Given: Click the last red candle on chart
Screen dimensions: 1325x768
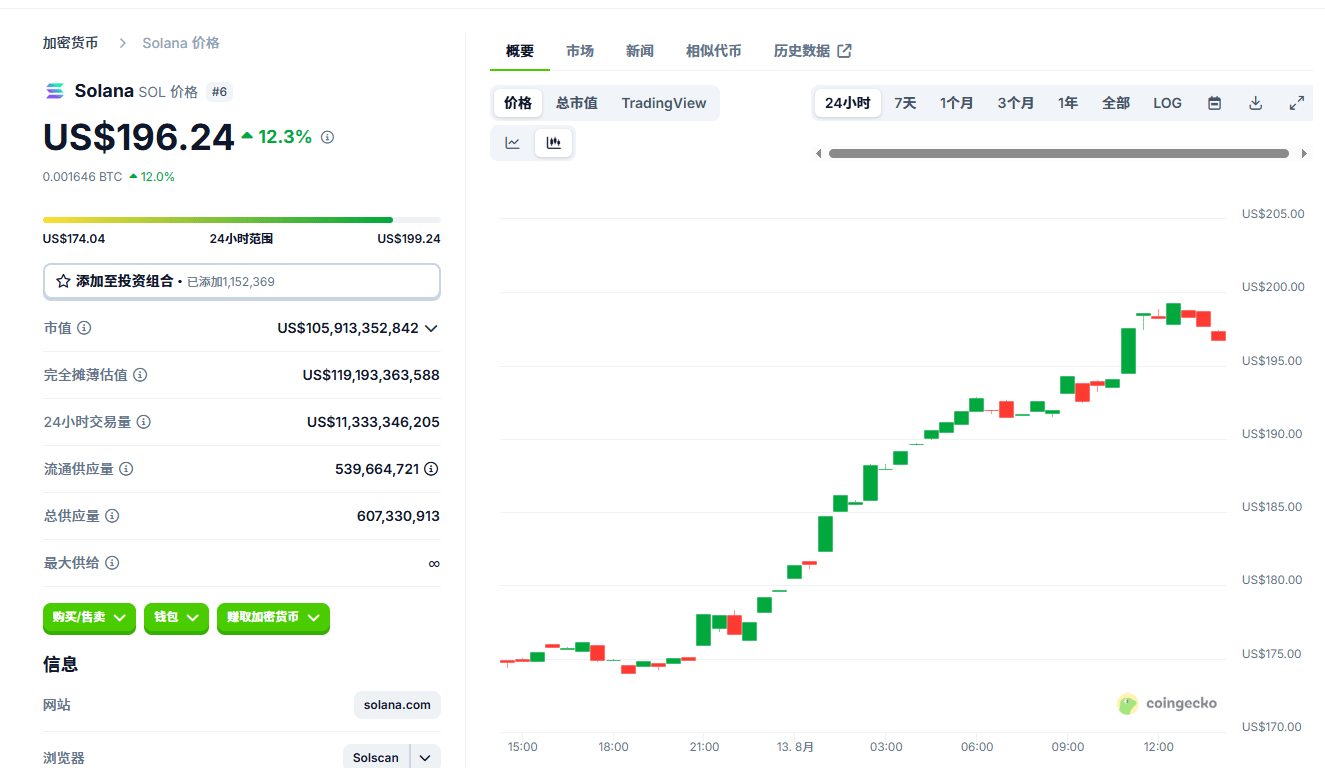Looking at the screenshot, I should coord(1218,336).
